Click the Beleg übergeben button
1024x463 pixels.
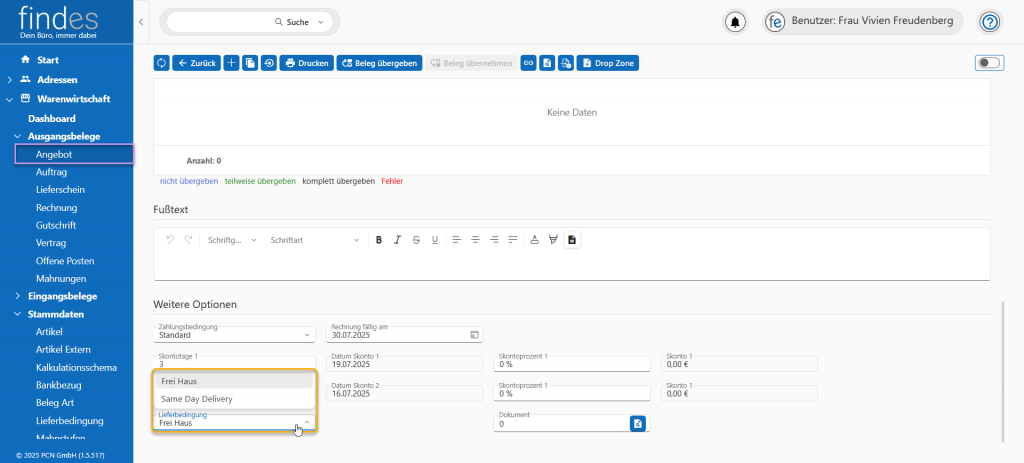tap(379, 63)
